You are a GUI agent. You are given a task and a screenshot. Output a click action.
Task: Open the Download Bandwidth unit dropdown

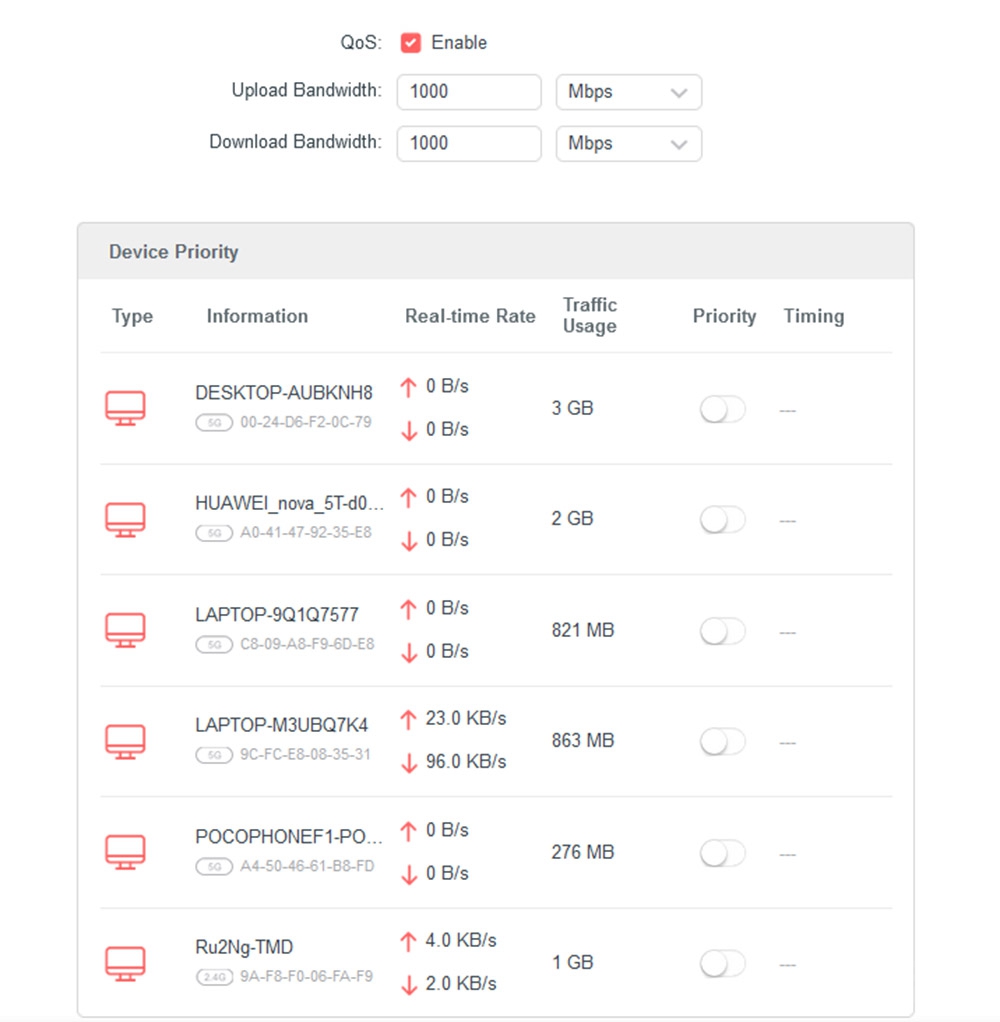(x=628, y=143)
